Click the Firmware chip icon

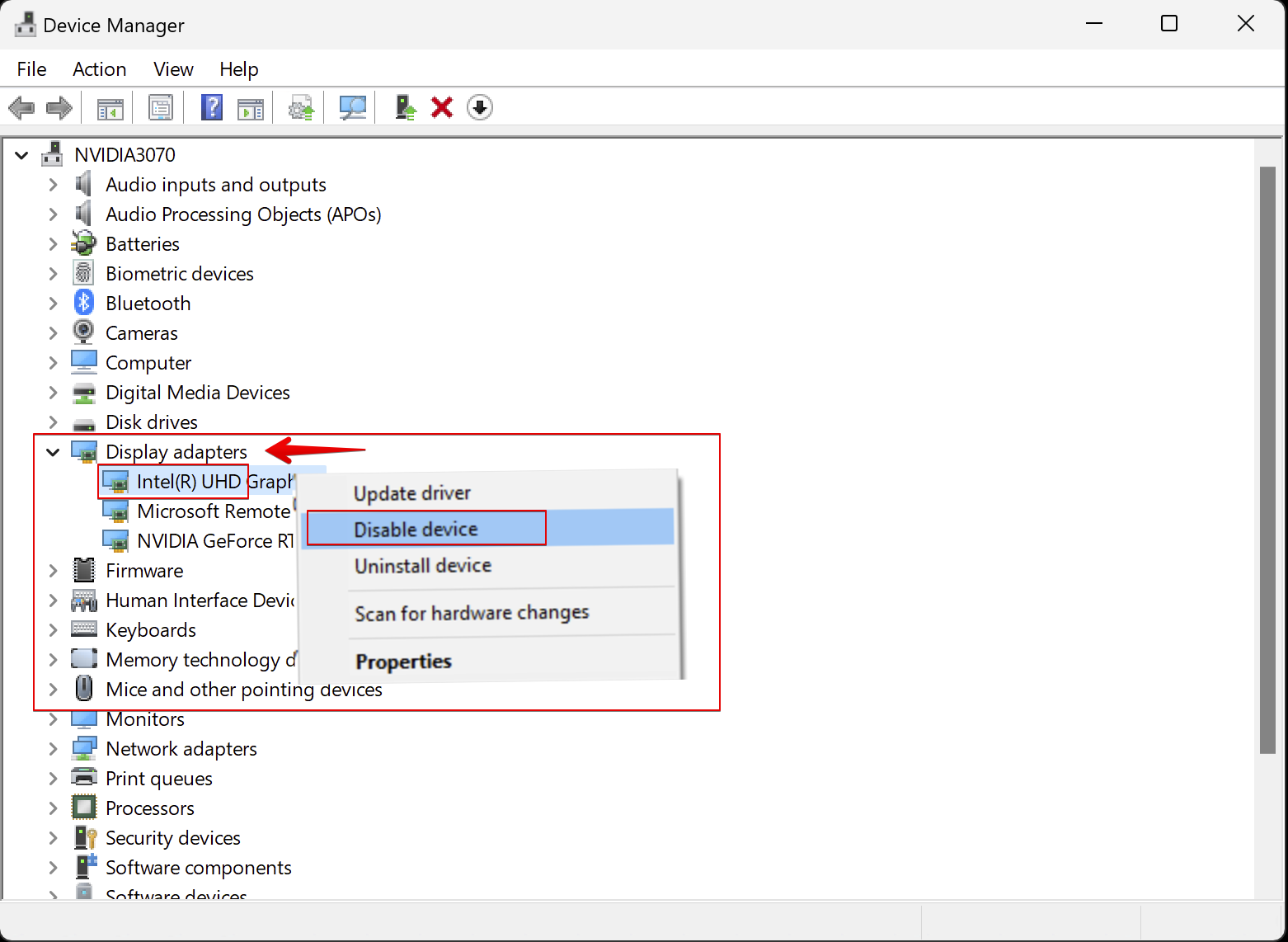click(83, 570)
